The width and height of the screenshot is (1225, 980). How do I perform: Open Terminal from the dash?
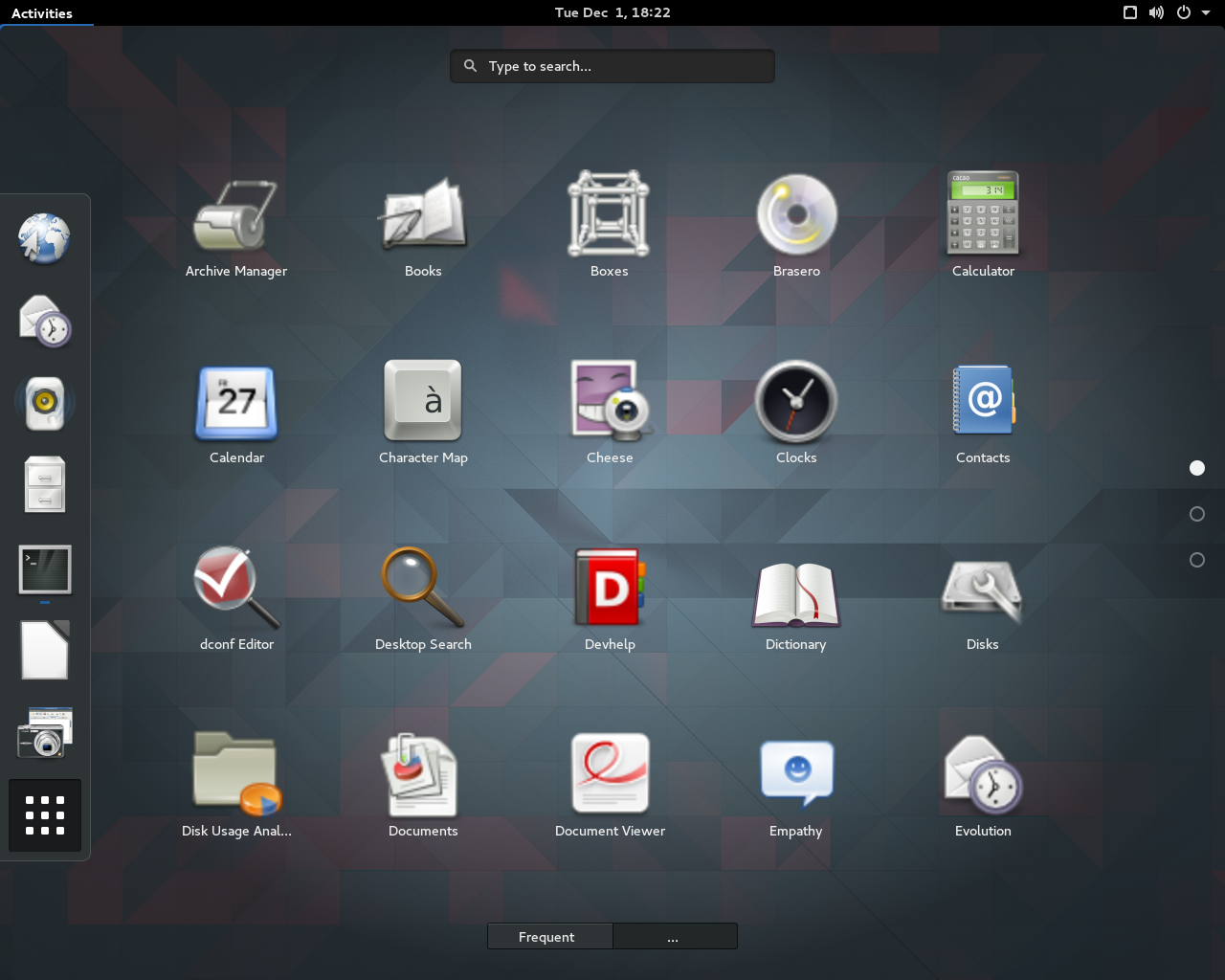tap(45, 569)
